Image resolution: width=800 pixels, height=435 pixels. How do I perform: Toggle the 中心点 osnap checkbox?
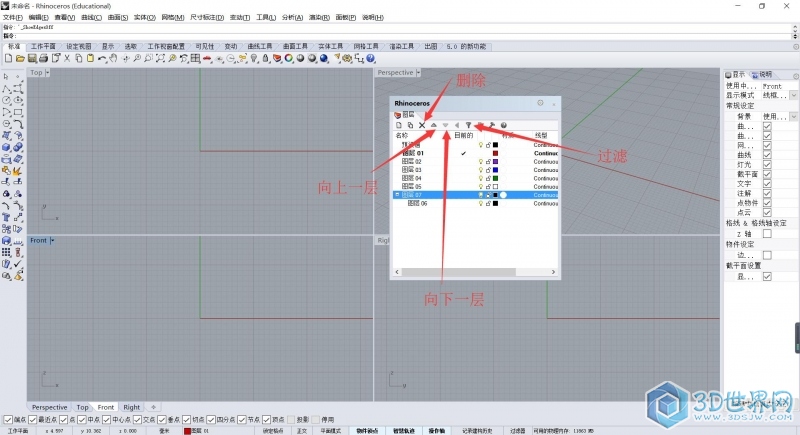[x=107, y=420]
